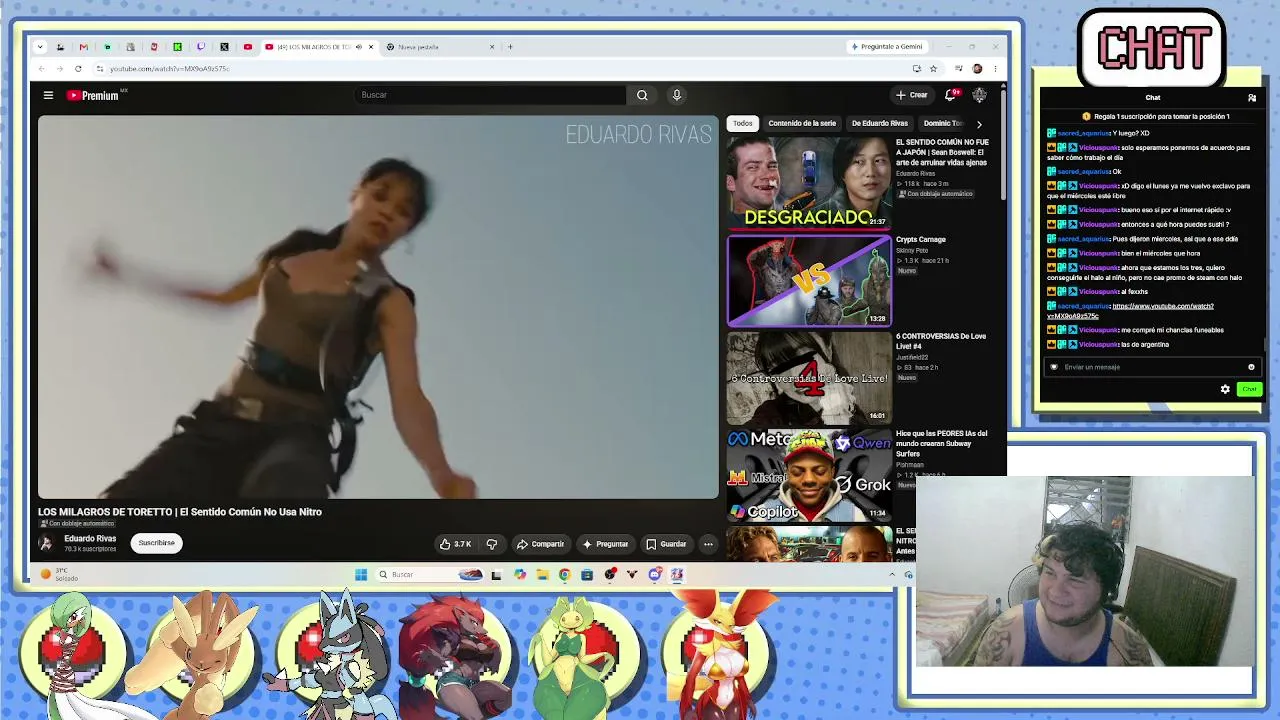Click the Windows taskbar Buscar box
The image size is (1280, 720).
(x=430, y=574)
